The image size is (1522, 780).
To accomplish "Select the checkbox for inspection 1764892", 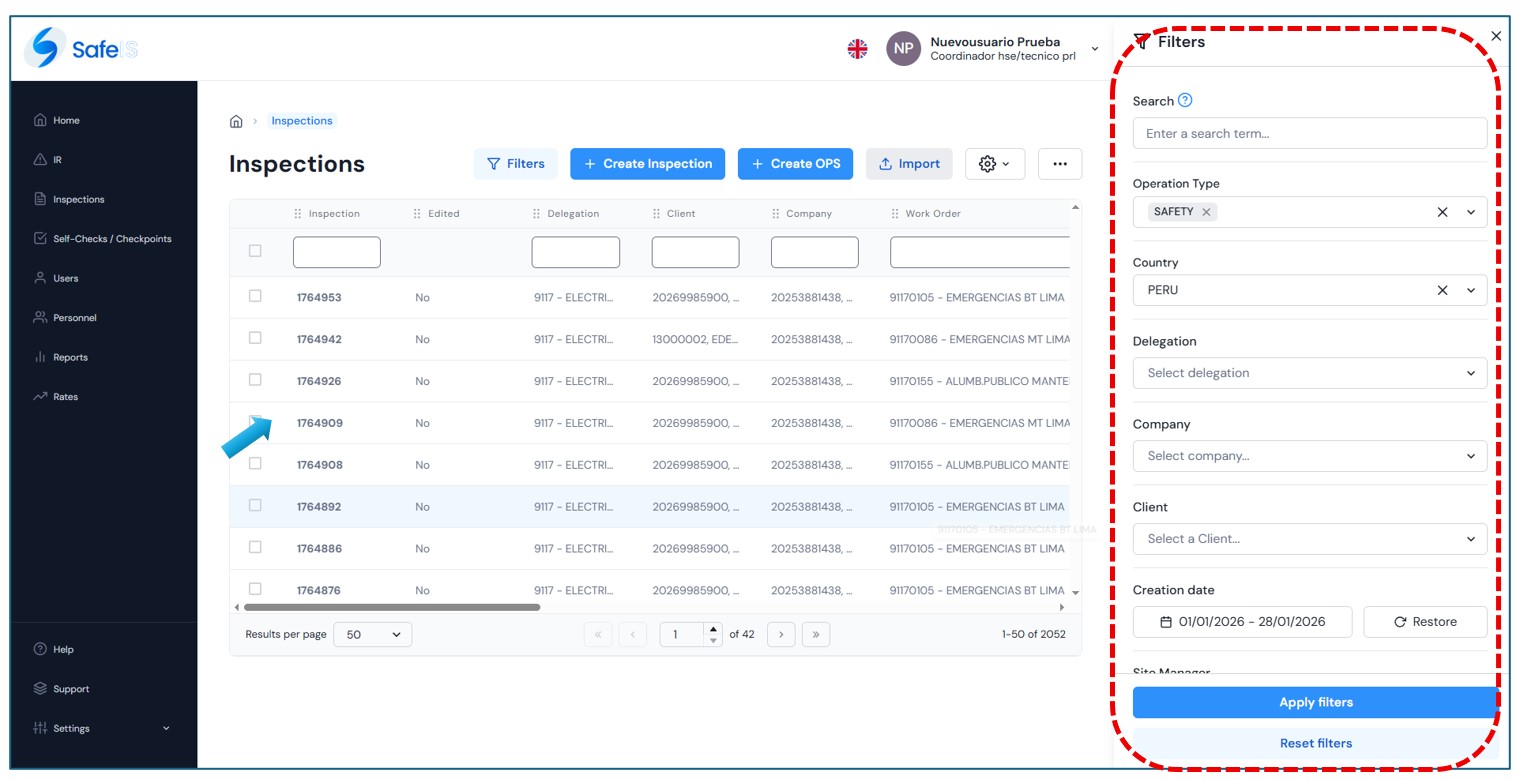I will coord(255,506).
